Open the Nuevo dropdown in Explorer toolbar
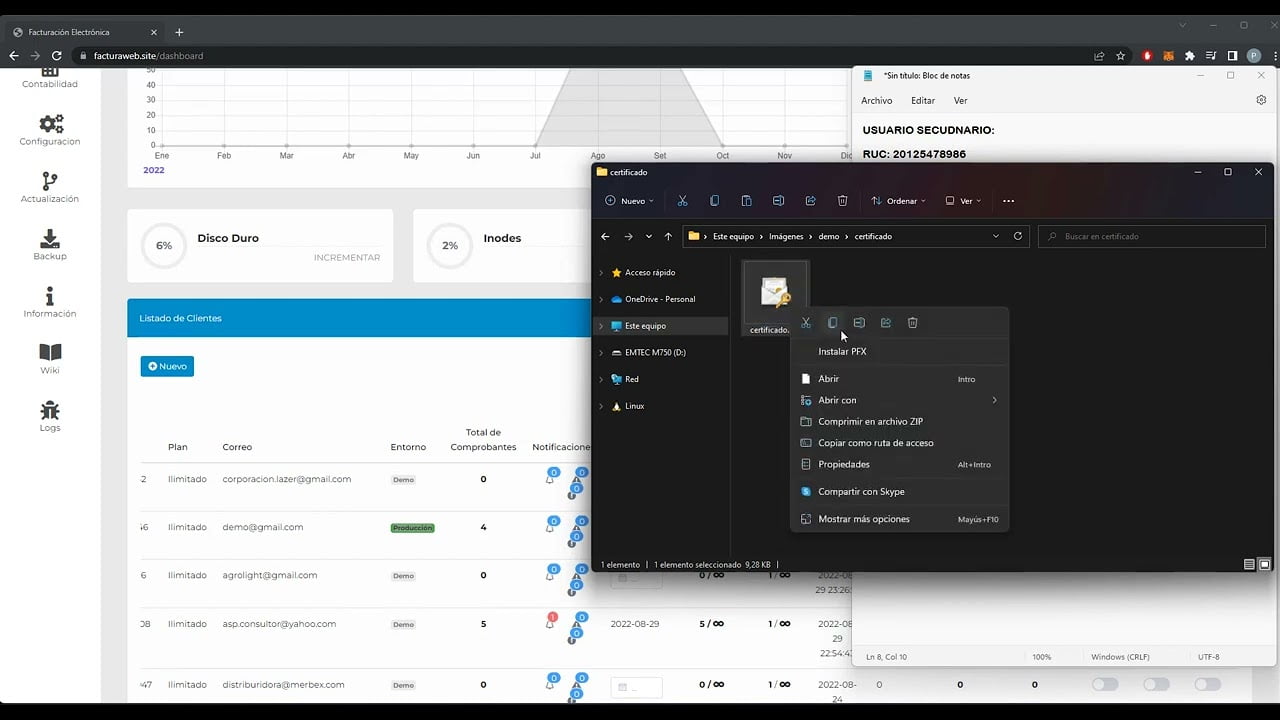This screenshot has height=720, width=1280. 630,201
